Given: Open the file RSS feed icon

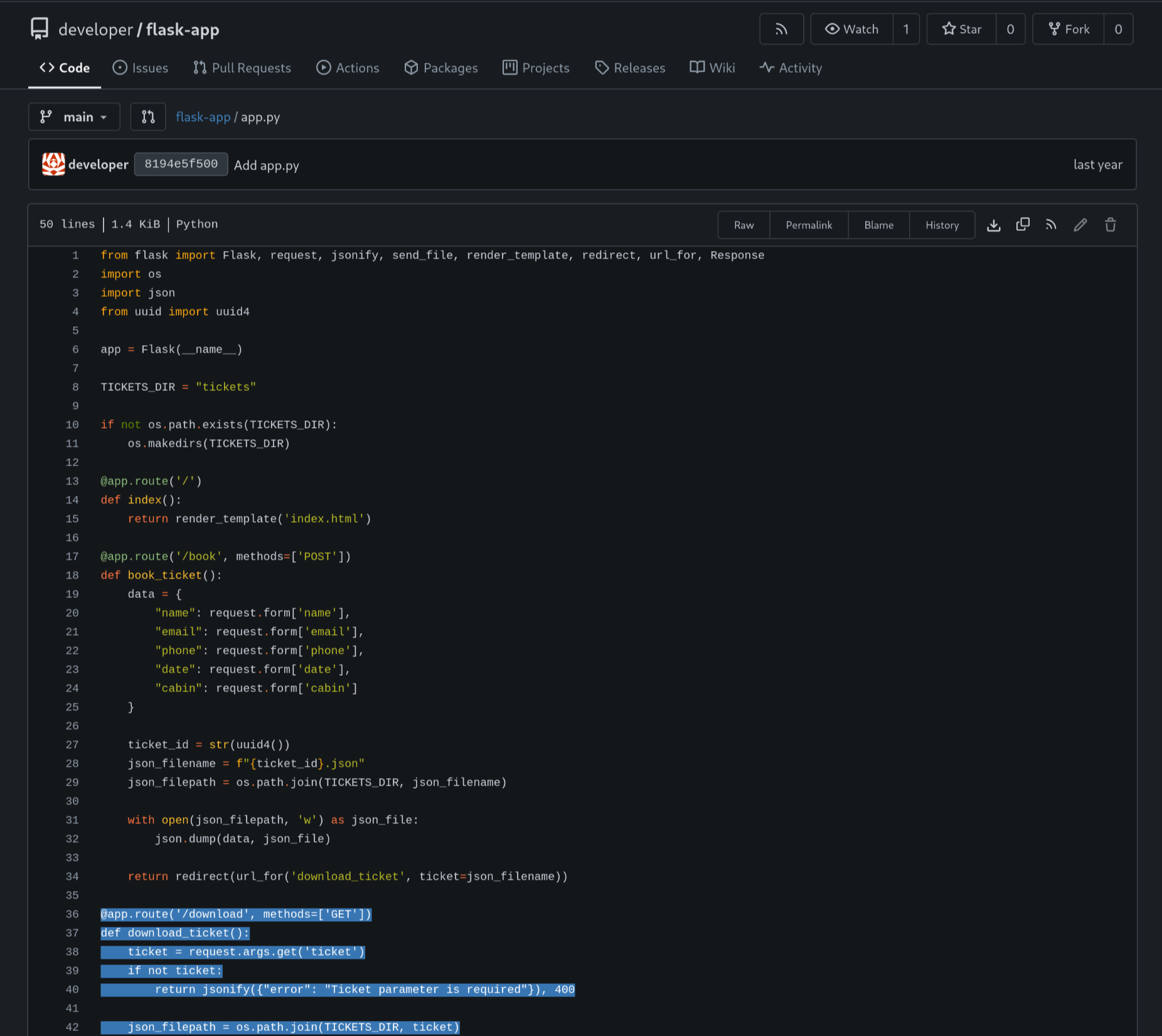Looking at the screenshot, I should click(x=1052, y=225).
